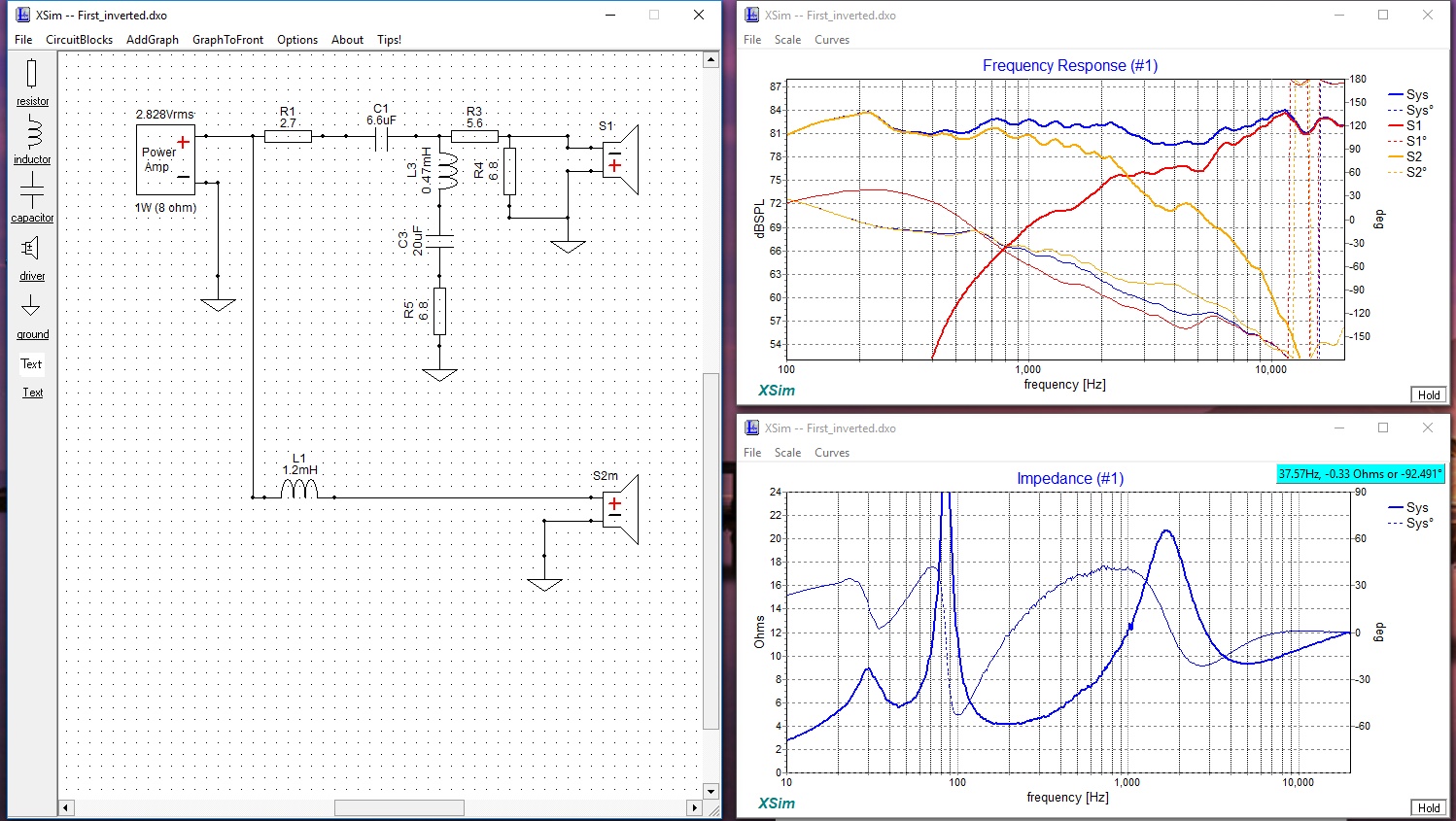Click Sys° phase legend in Frequency Response
Viewport: 1456px width, 821px height.
click(x=1410, y=111)
